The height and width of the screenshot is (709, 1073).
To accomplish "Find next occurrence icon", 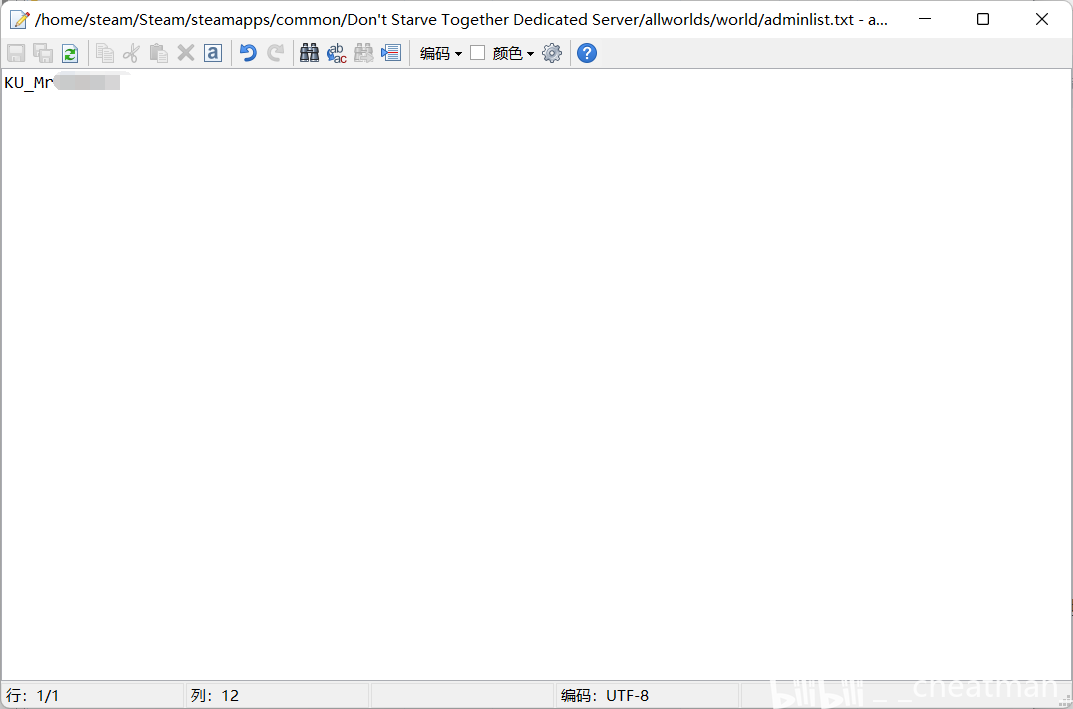I will click(x=363, y=53).
